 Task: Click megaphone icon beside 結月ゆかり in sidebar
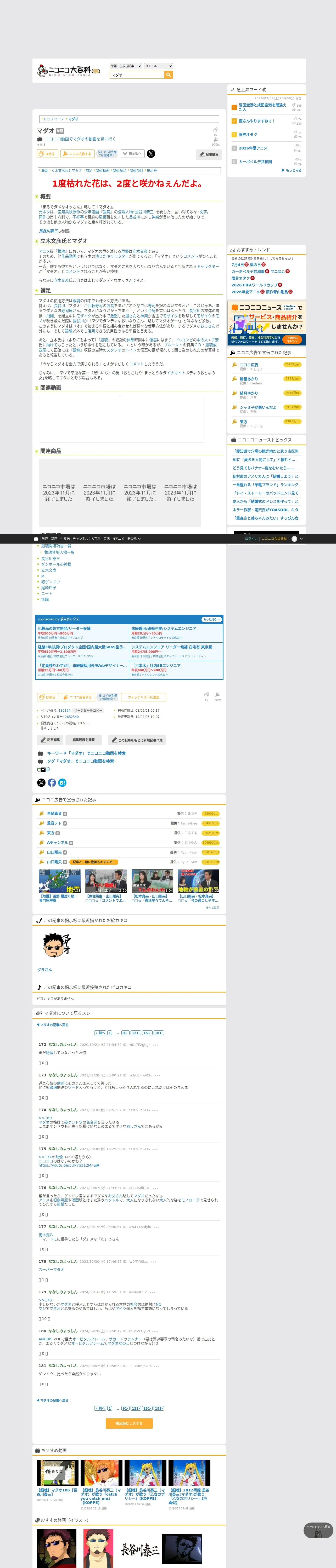235,393
